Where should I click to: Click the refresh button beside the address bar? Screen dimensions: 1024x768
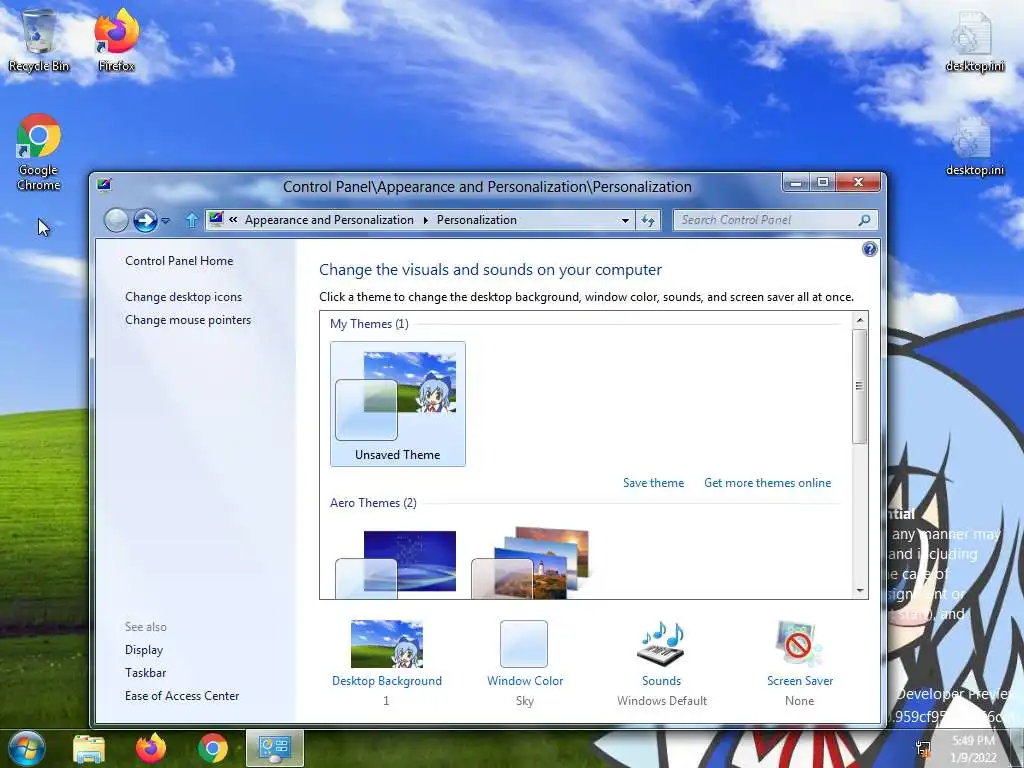click(x=648, y=220)
